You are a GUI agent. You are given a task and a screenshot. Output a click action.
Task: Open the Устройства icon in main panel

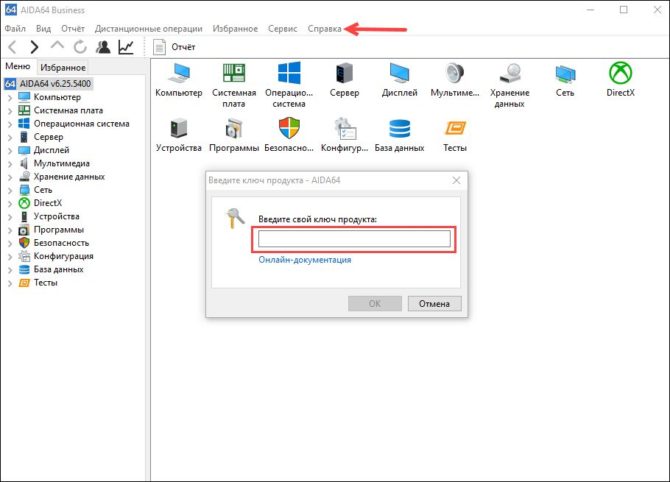(x=179, y=128)
